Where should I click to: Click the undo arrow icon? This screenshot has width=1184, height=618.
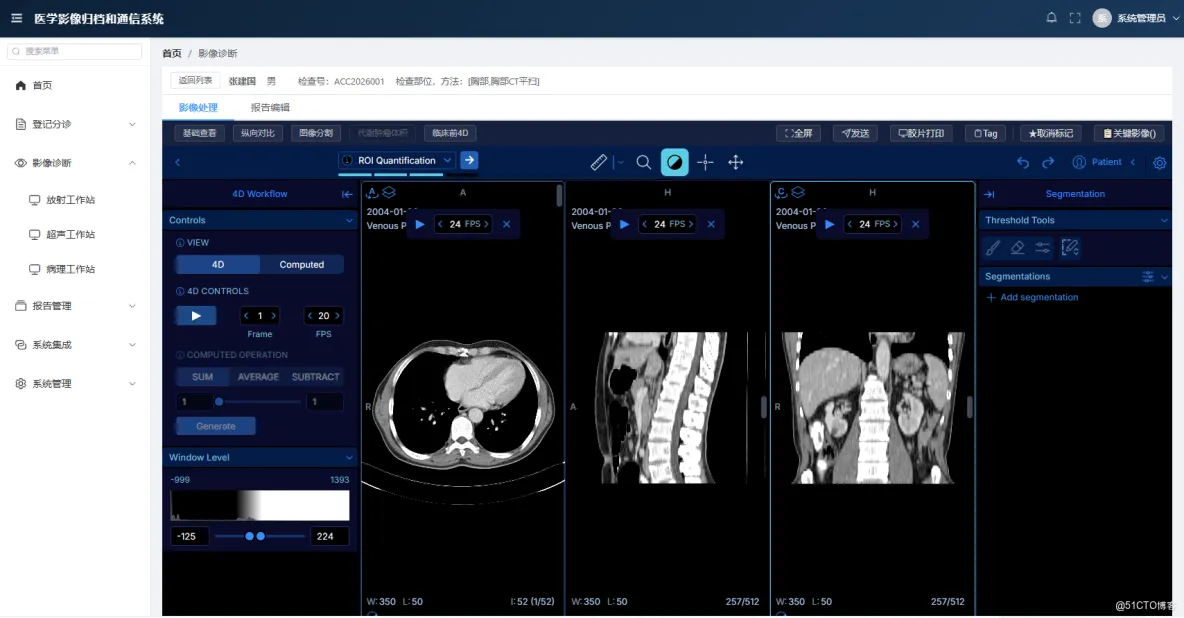[1022, 162]
